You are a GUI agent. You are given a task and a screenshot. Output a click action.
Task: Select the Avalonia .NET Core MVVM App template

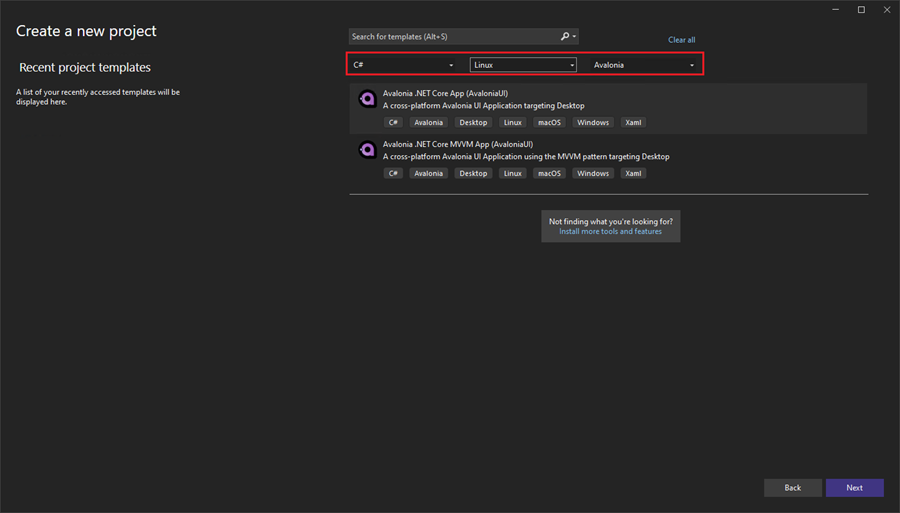[608, 159]
